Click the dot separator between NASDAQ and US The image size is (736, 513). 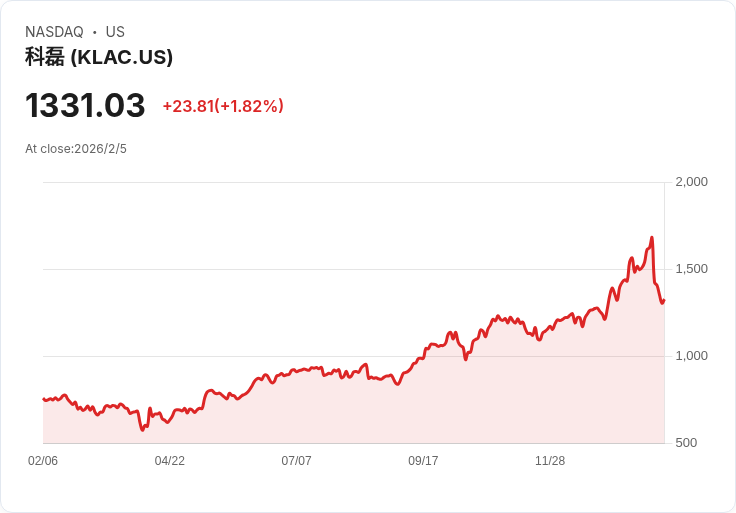pos(95,32)
